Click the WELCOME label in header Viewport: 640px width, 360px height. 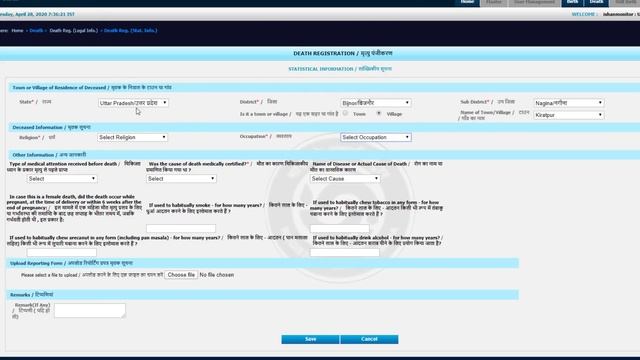[x=584, y=14]
